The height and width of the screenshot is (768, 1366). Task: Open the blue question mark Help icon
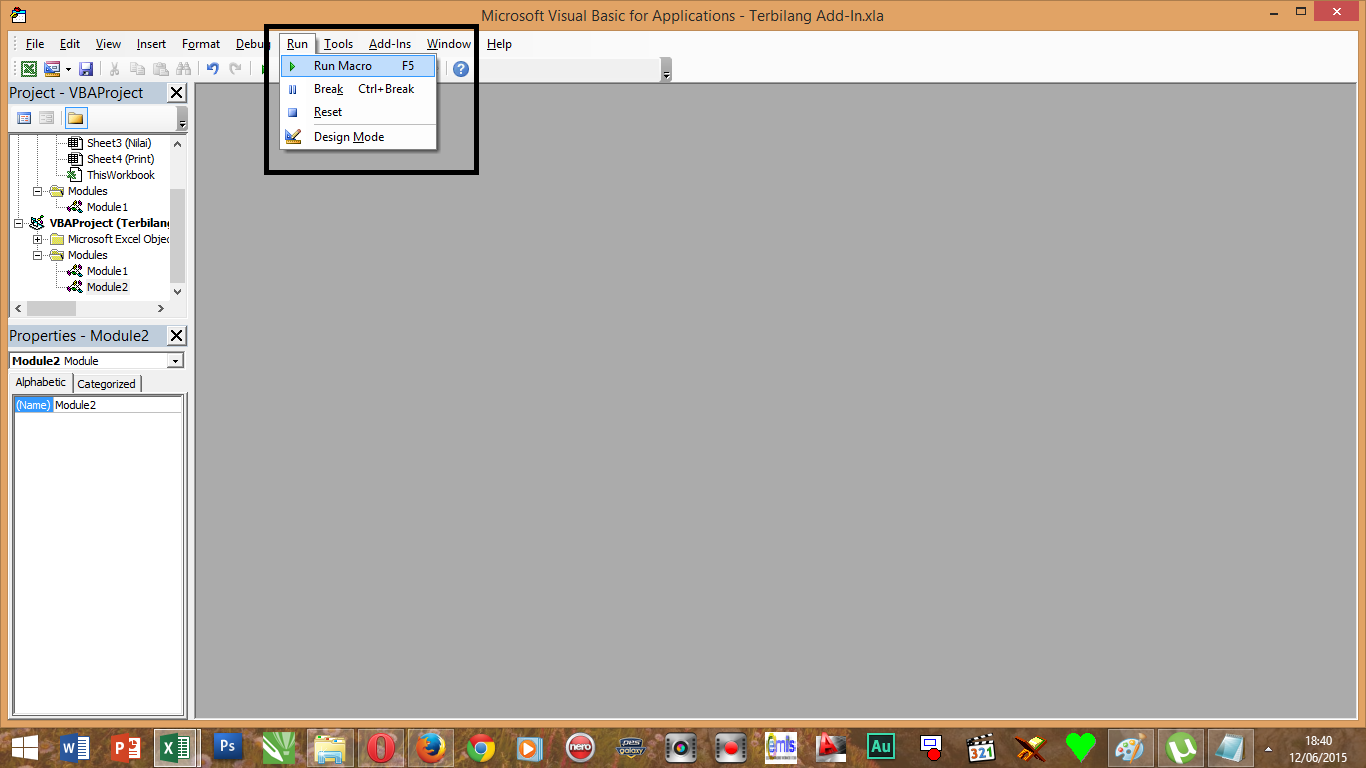tap(461, 69)
